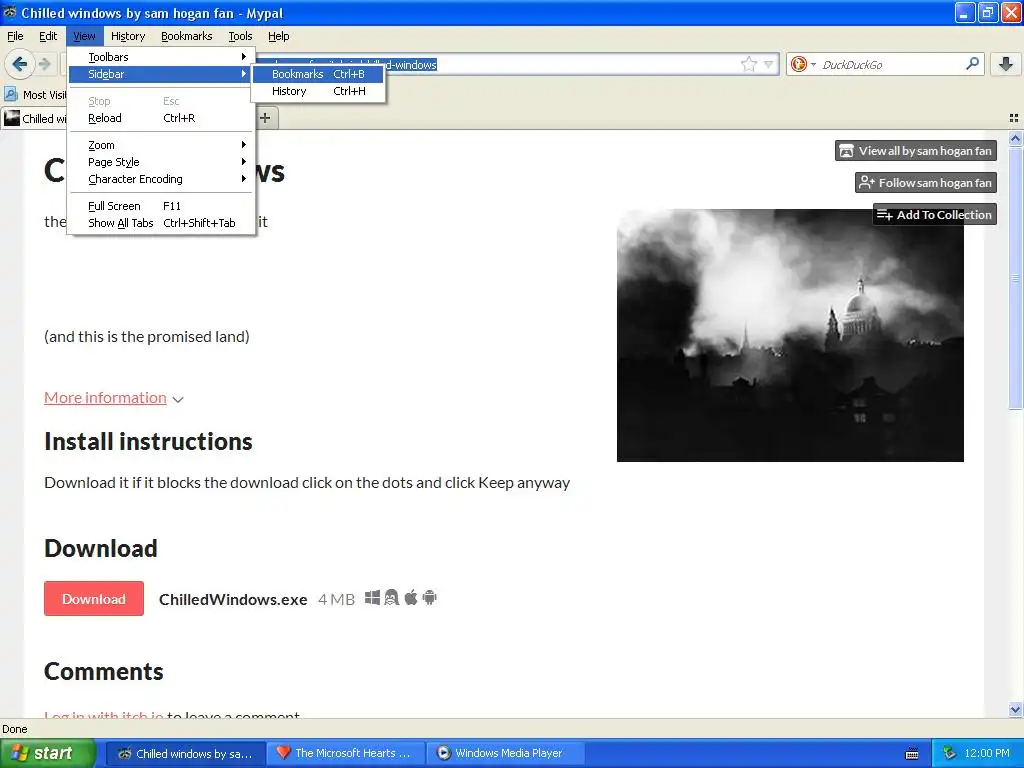
Task: Click the Install instructions heading
Action: tap(148, 441)
